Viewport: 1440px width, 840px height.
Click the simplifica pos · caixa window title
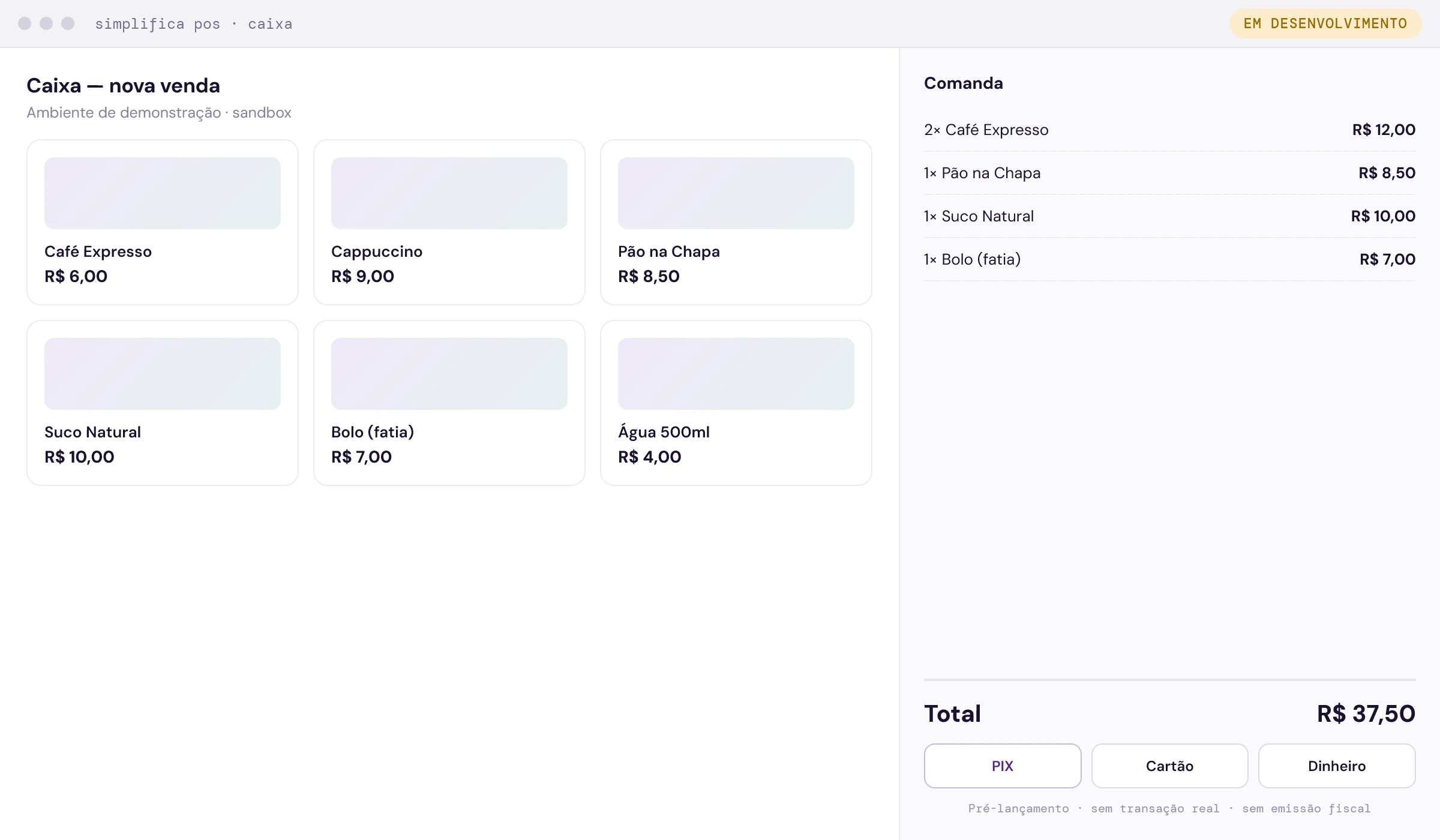[x=194, y=23]
